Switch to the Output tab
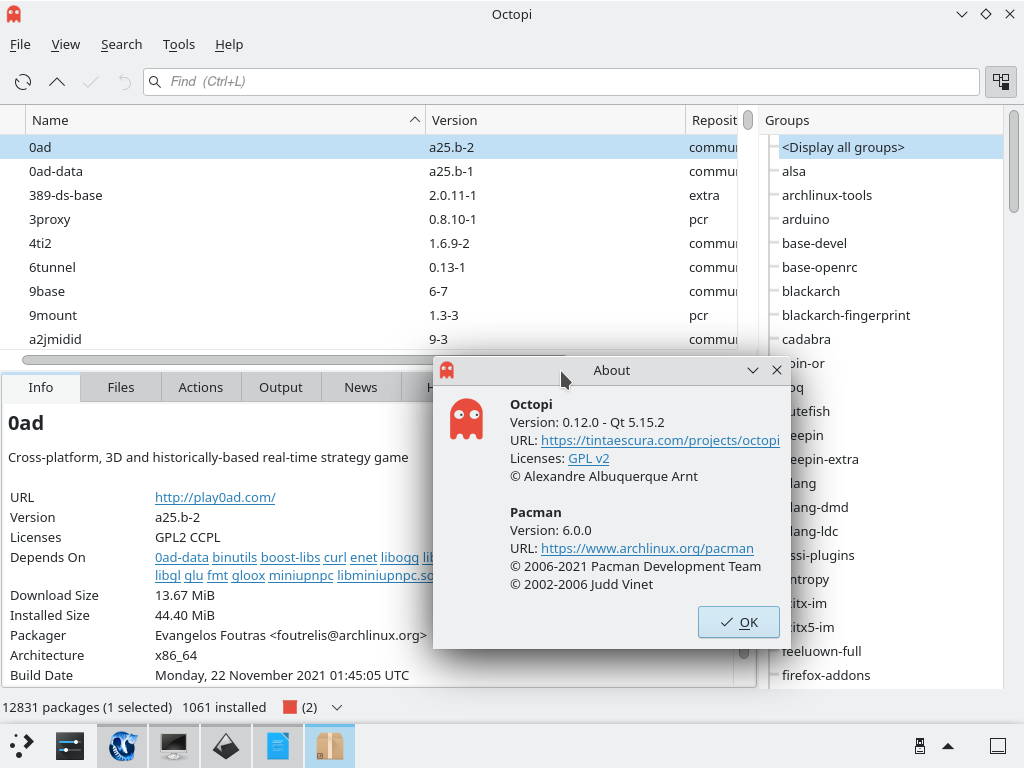Screen dimensions: 1024x768 click(x=281, y=387)
